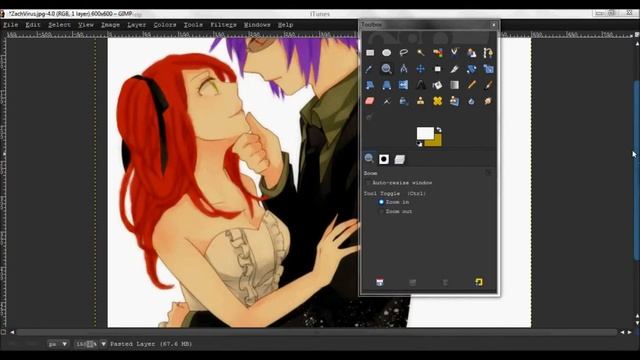The height and width of the screenshot is (360, 640).
Task: Select the Zoom magnifier tool in toolbox
Action: (x=387, y=69)
